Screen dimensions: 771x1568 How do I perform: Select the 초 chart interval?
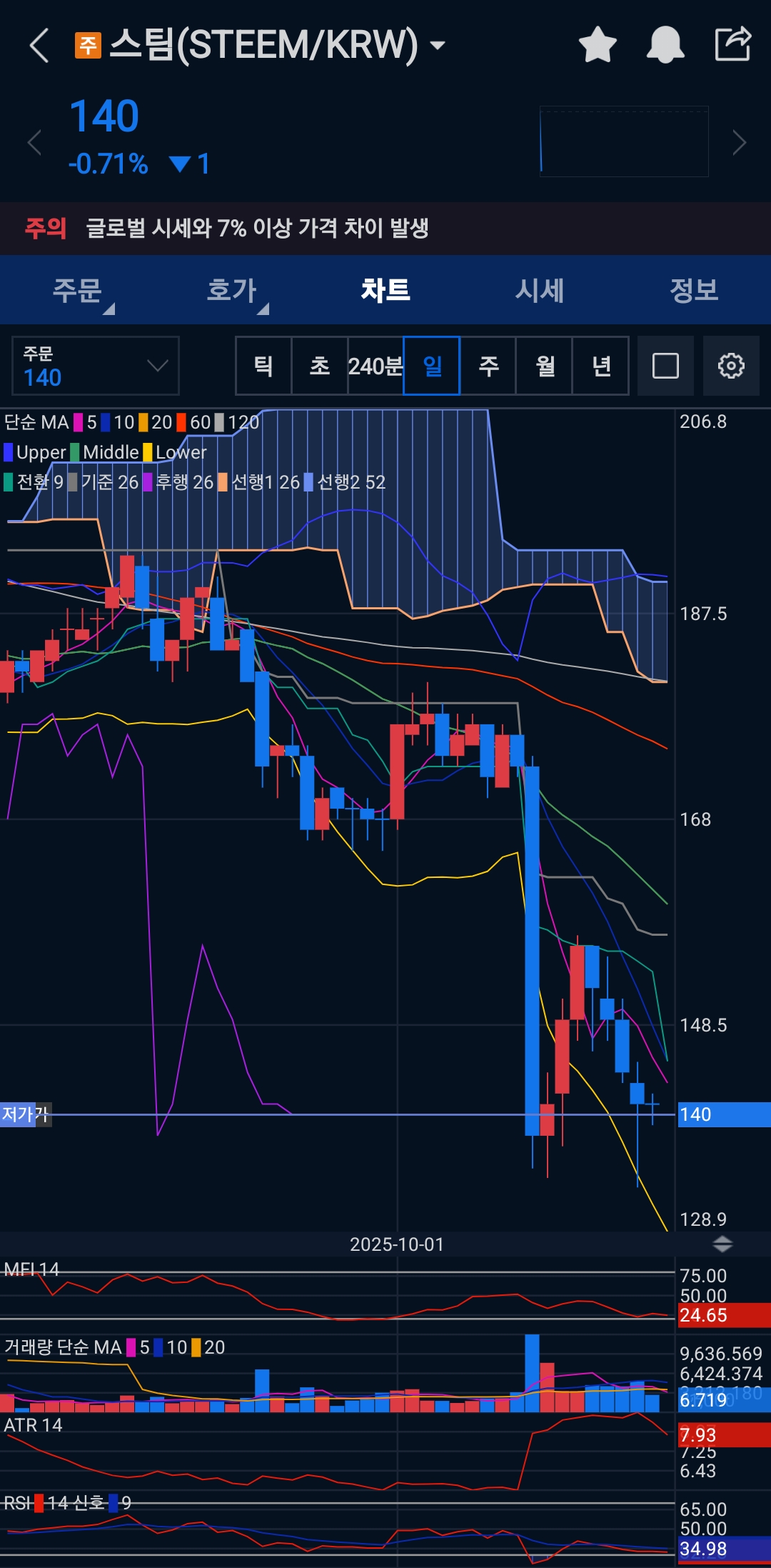(320, 366)
